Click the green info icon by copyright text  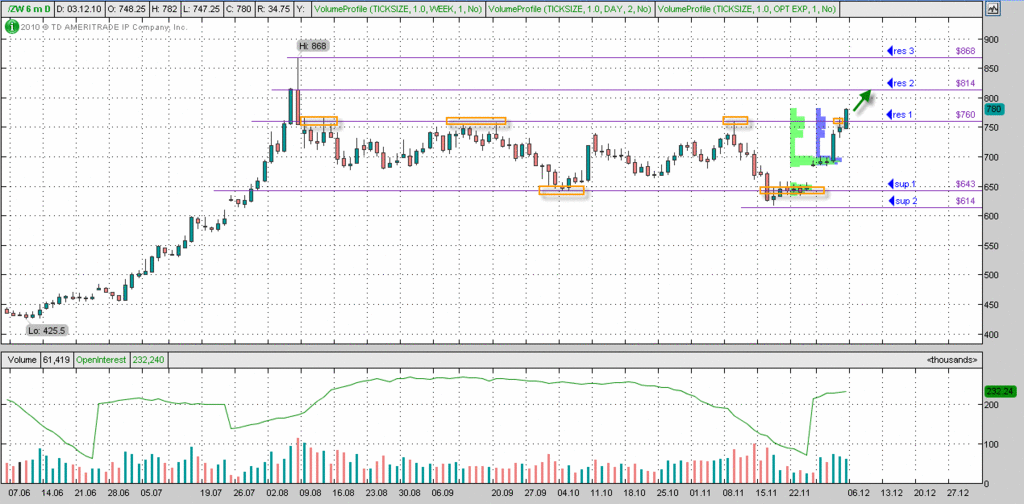pyautogui.click(x=11, y=26)
